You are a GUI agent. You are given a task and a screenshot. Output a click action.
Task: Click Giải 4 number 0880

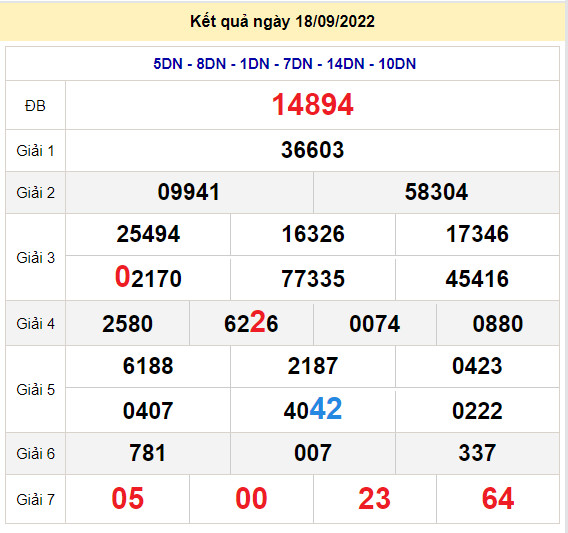pos(498,324)
